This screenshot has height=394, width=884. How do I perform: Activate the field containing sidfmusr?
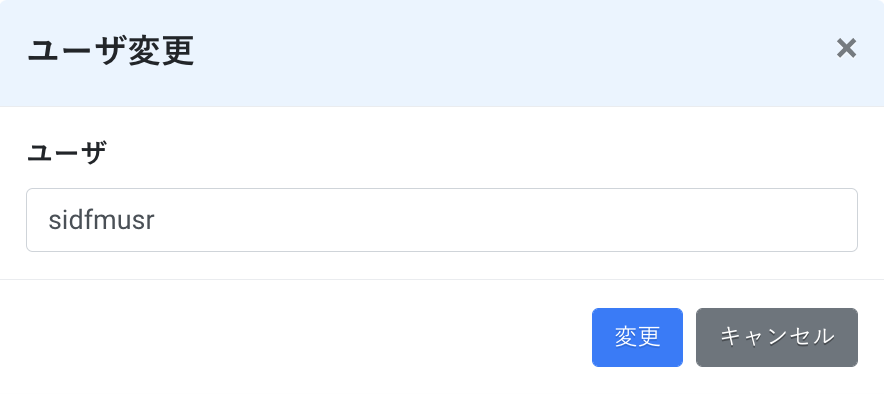pos(442,220)
